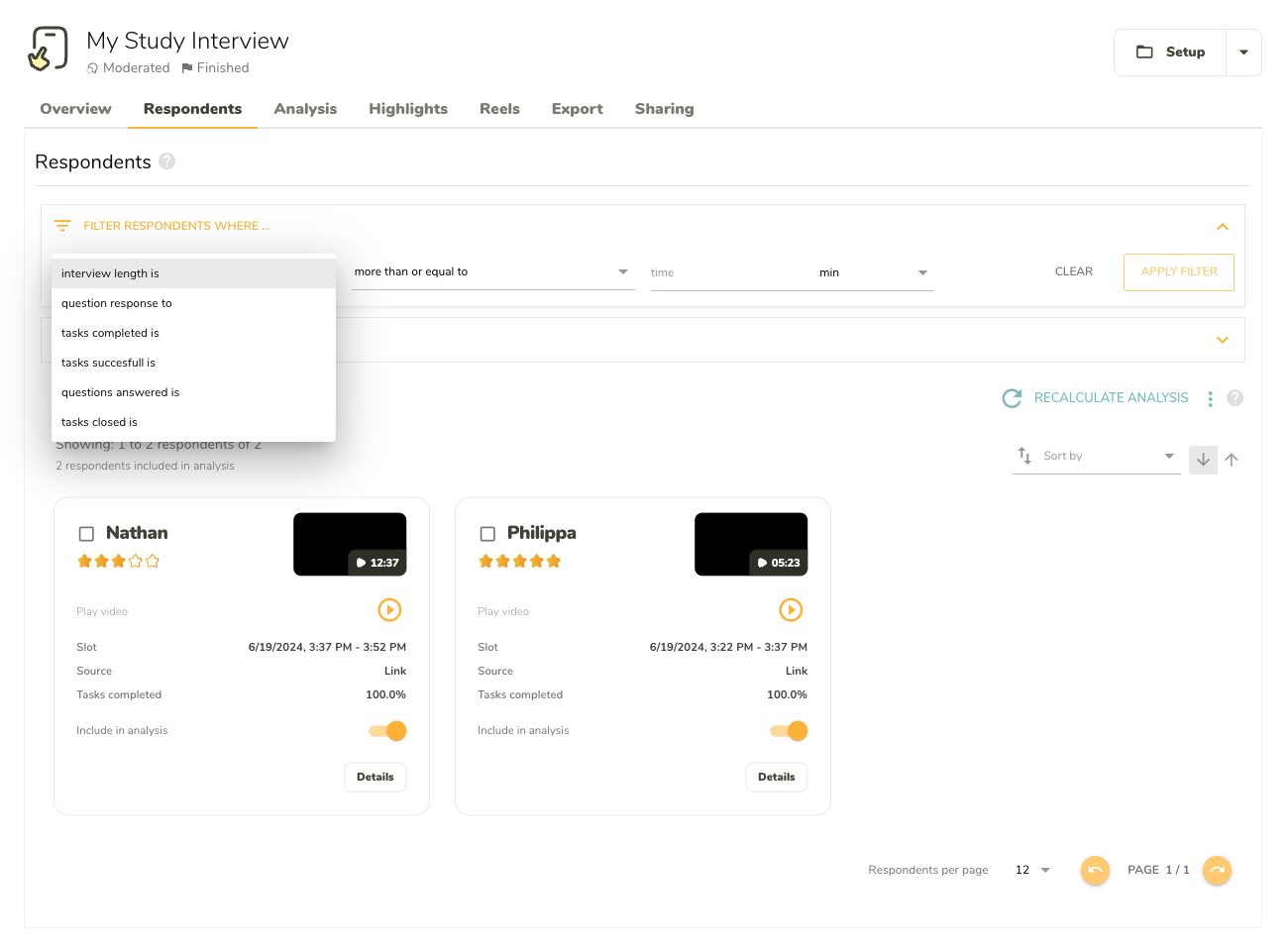
Task: Click the Apply Filter button
Action: coord(1178,271)
